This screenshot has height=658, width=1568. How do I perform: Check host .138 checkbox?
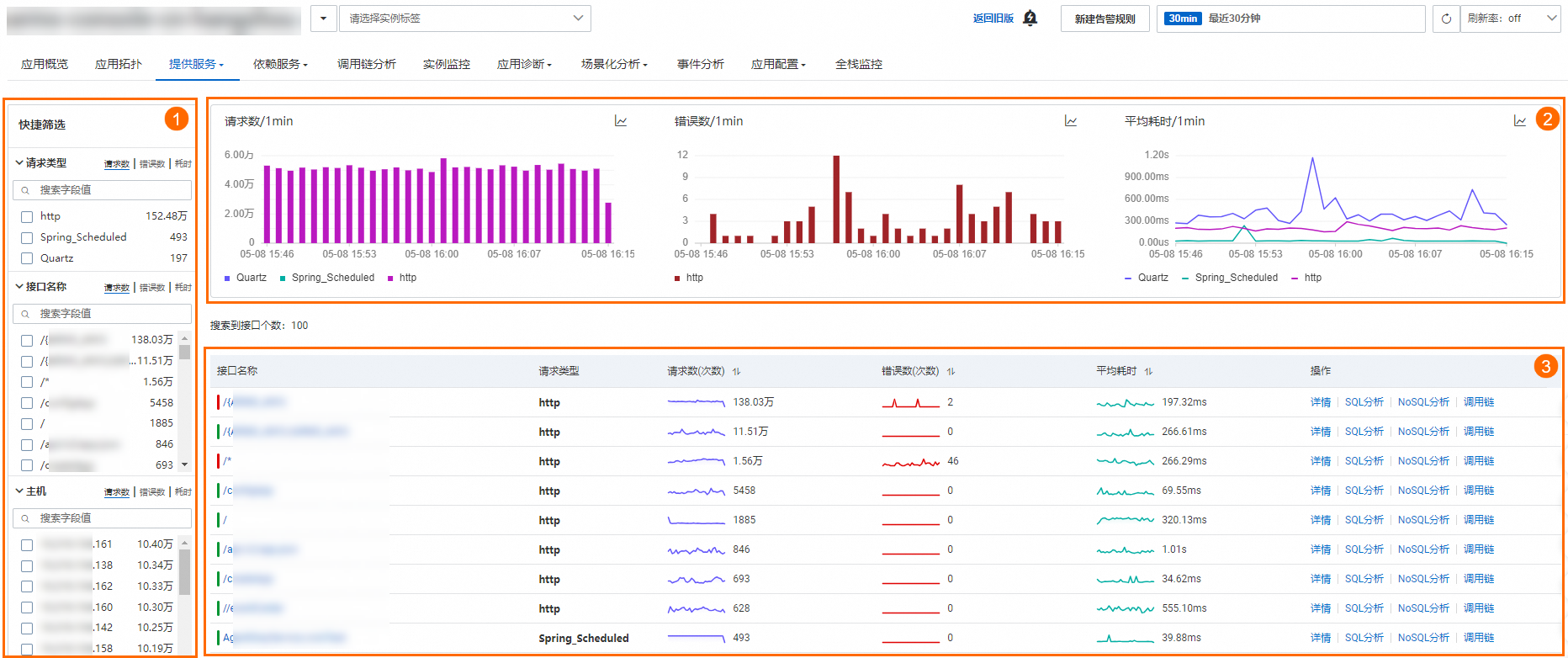27,566
